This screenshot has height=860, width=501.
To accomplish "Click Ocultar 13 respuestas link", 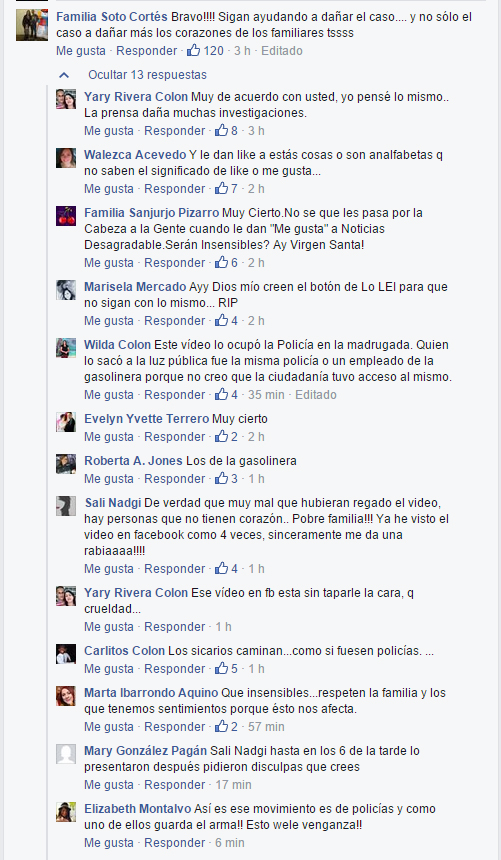I will (147, 75).
